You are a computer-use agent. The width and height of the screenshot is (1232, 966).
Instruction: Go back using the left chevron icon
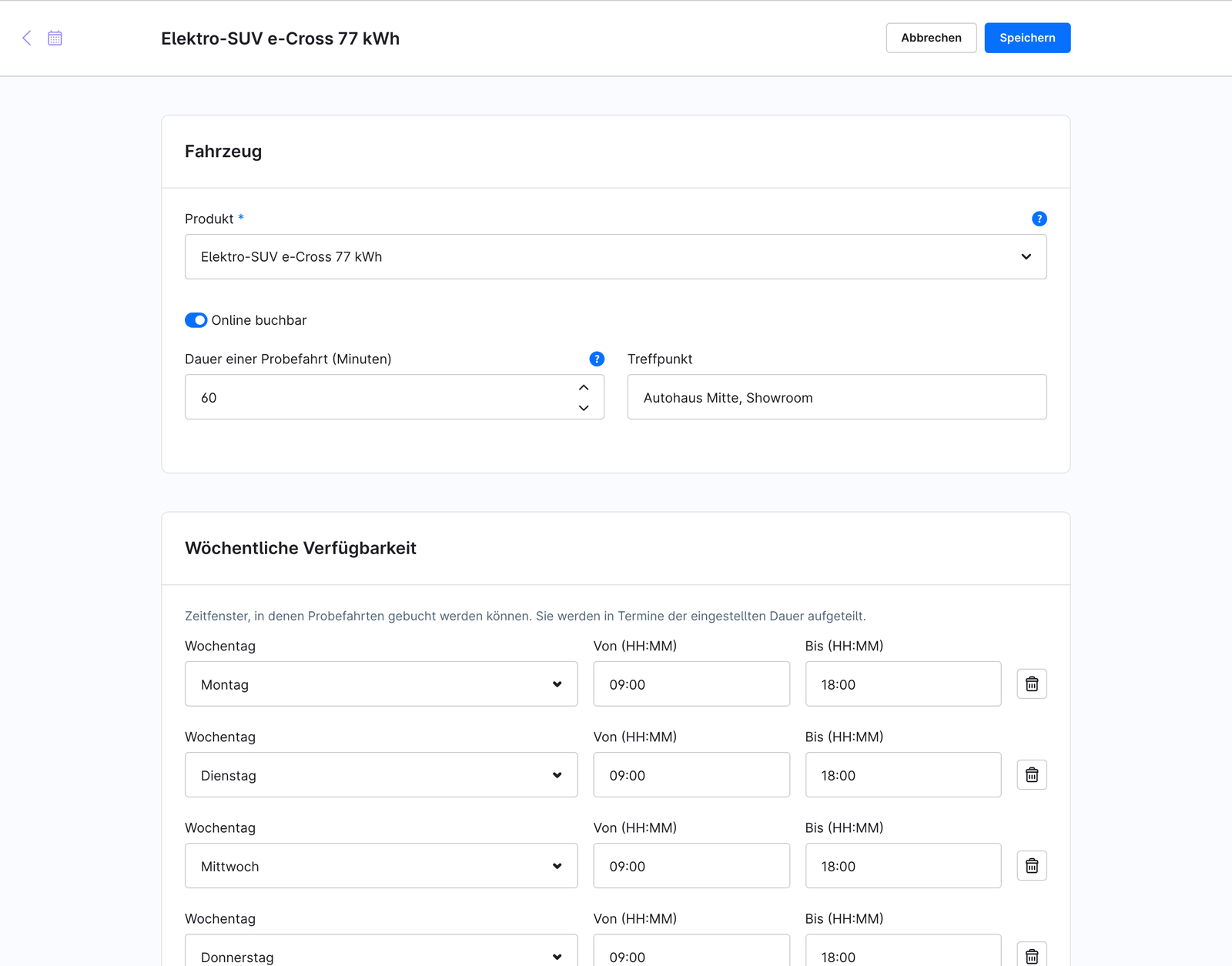27,38
